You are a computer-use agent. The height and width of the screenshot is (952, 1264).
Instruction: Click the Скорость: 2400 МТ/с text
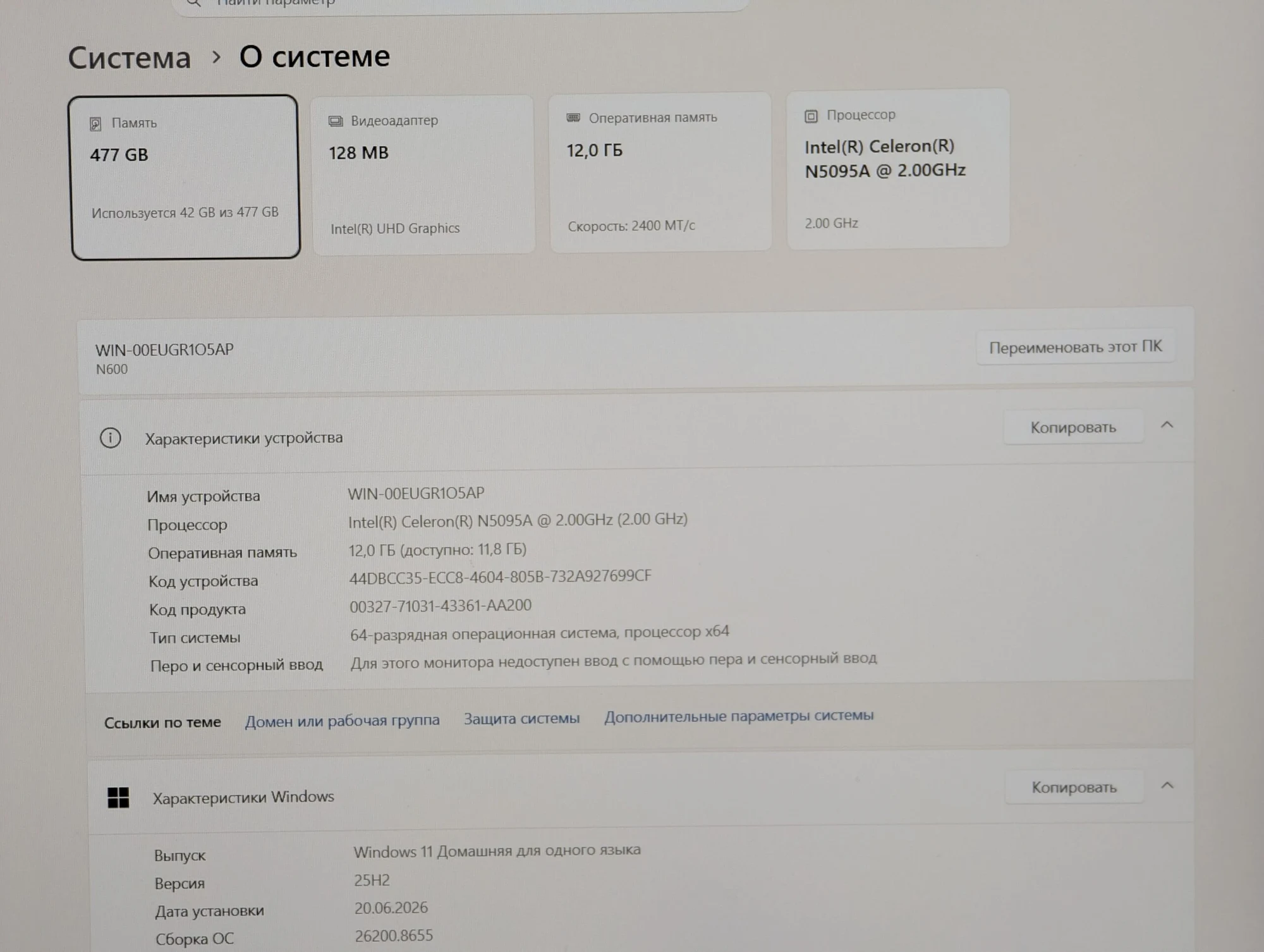[631, 226]
